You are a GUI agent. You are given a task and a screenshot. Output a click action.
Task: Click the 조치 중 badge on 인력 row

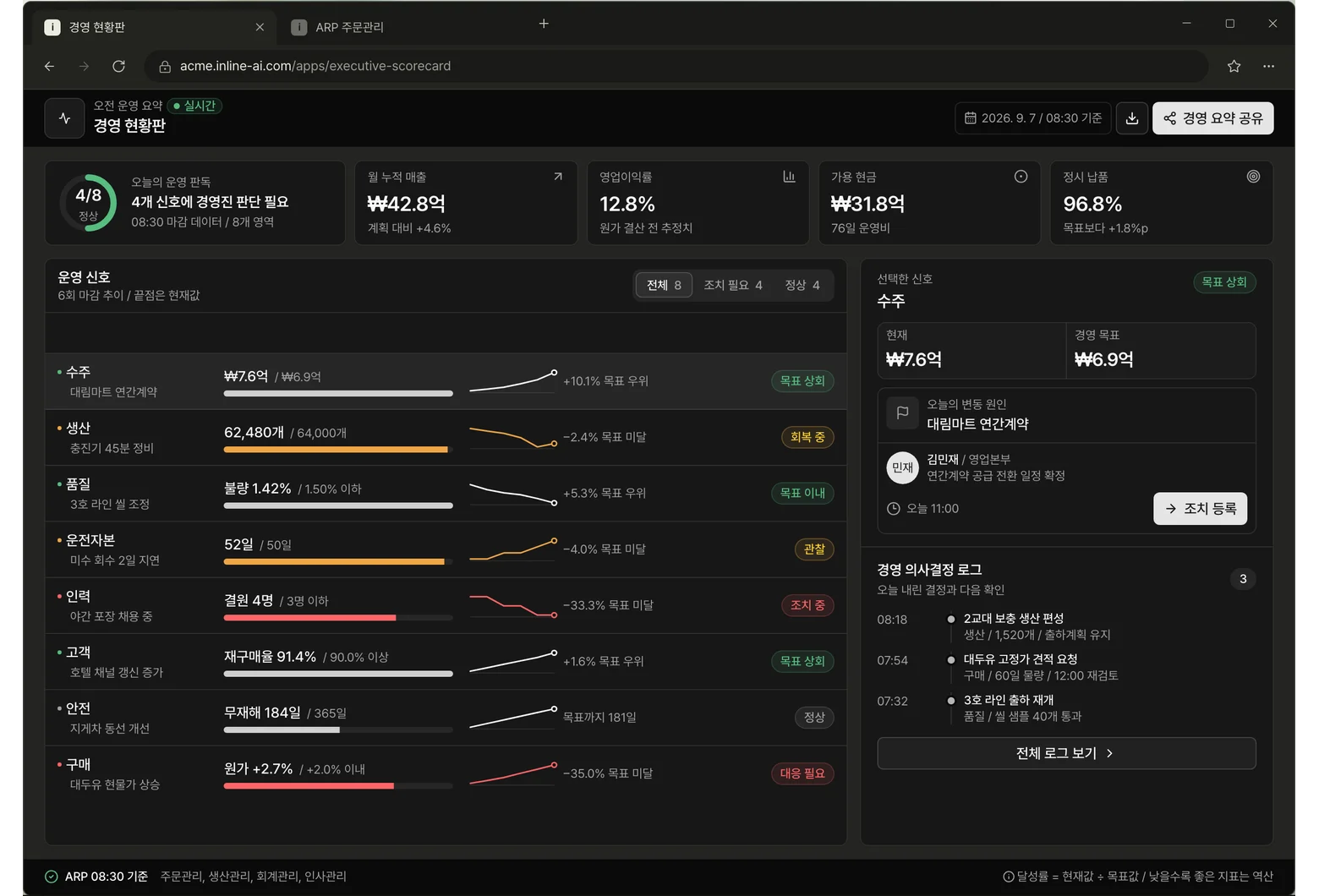[x=807, y=605]
